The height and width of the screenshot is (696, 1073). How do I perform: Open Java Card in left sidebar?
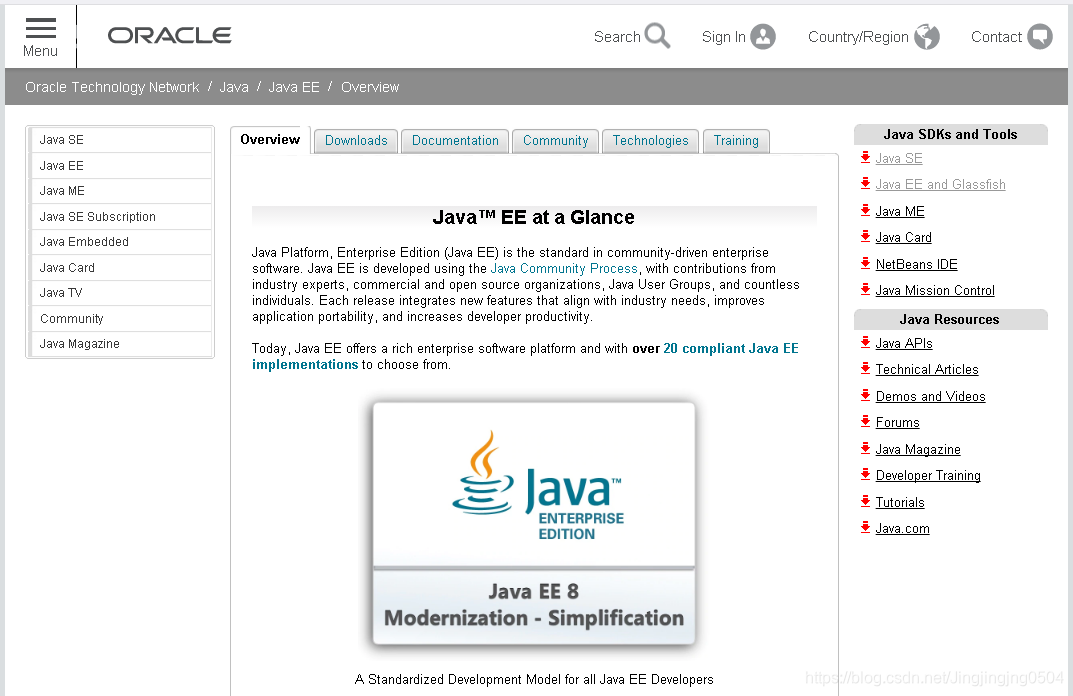[121, 268]
